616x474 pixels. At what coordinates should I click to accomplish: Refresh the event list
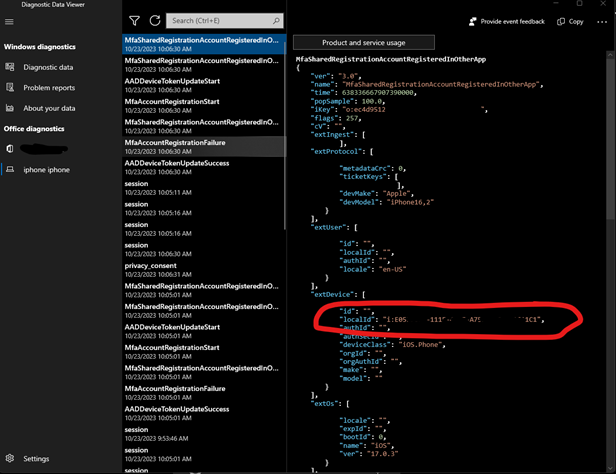(155, 20)
